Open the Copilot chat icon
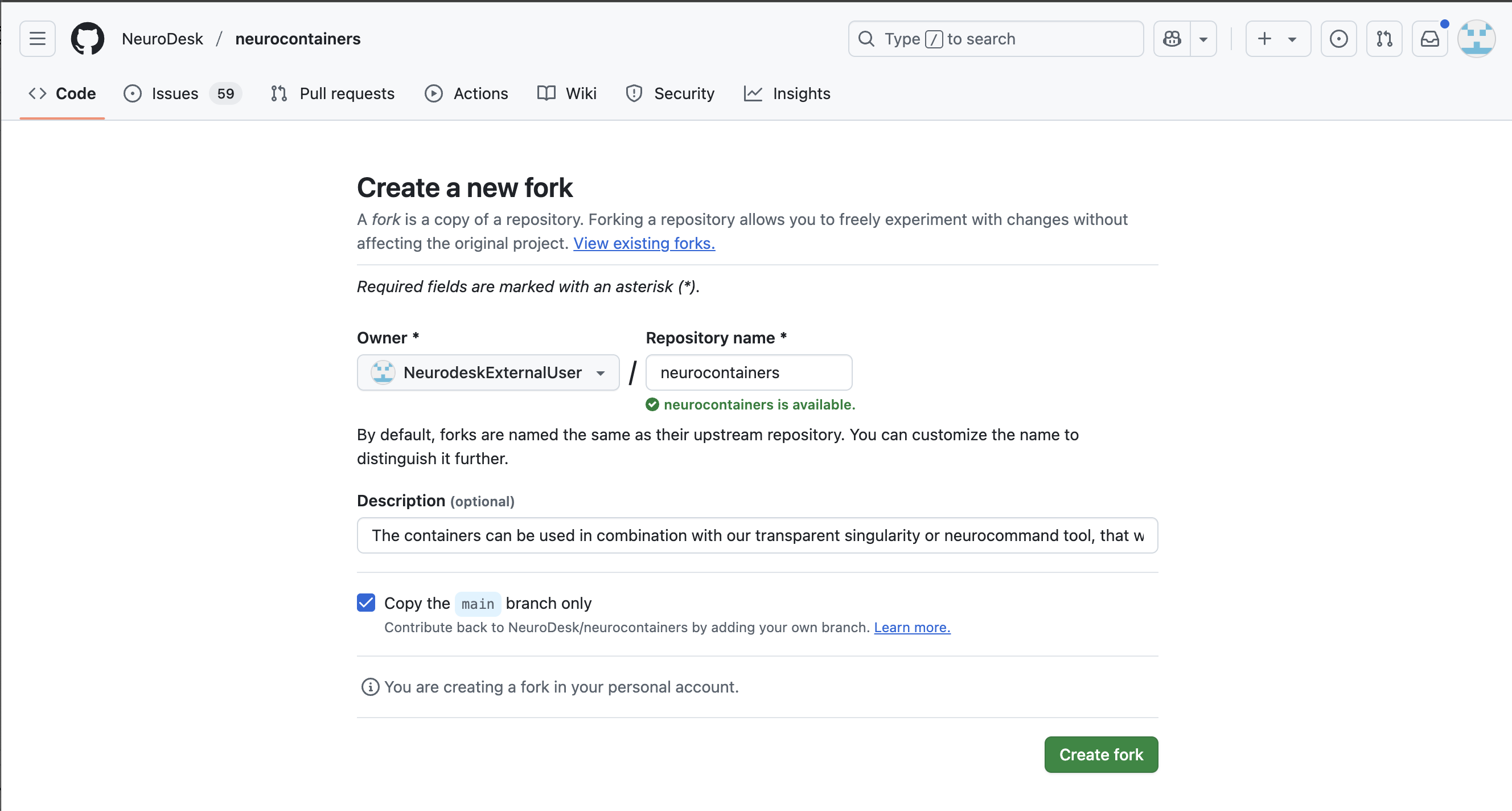1512x811 pixels. point(1172,39)
